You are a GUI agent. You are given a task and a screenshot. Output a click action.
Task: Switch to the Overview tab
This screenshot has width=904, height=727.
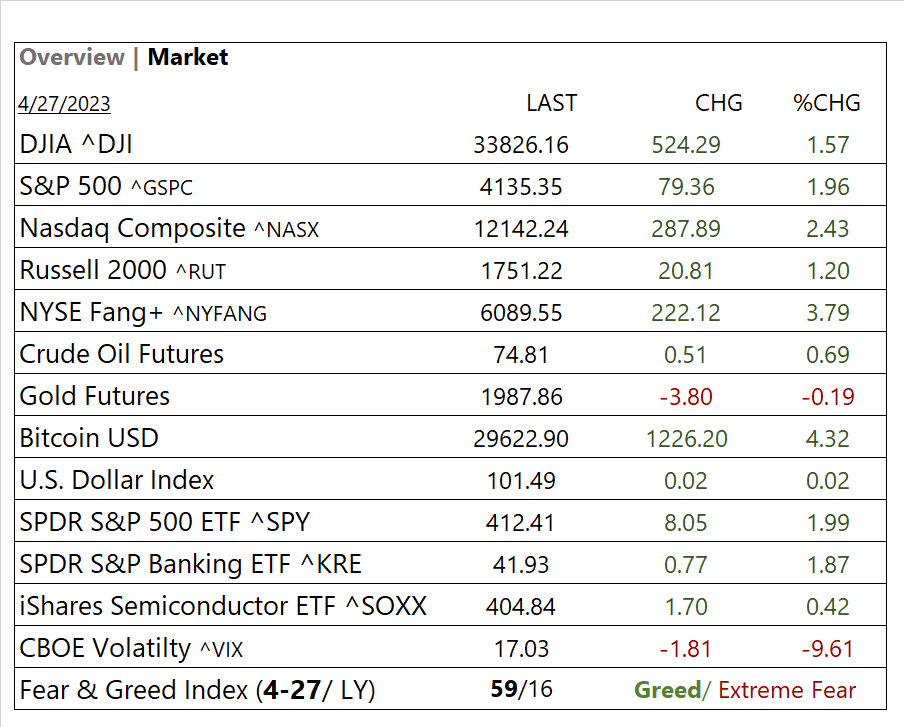pyautogui.click(x=72, y=58)
